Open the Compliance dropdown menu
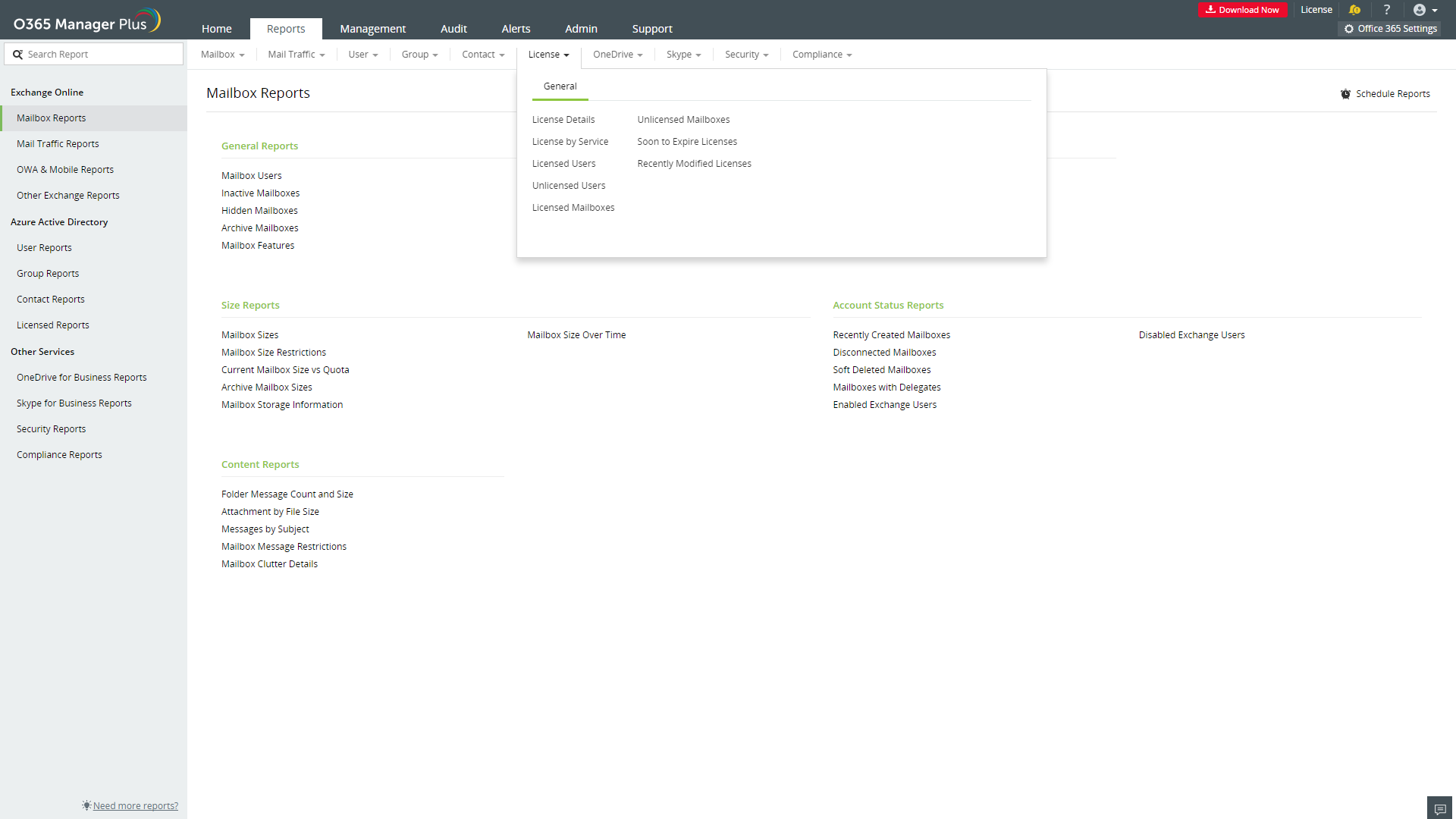Image resolution: width=1456 pixels, height=819 pixels. coord(821,55)
